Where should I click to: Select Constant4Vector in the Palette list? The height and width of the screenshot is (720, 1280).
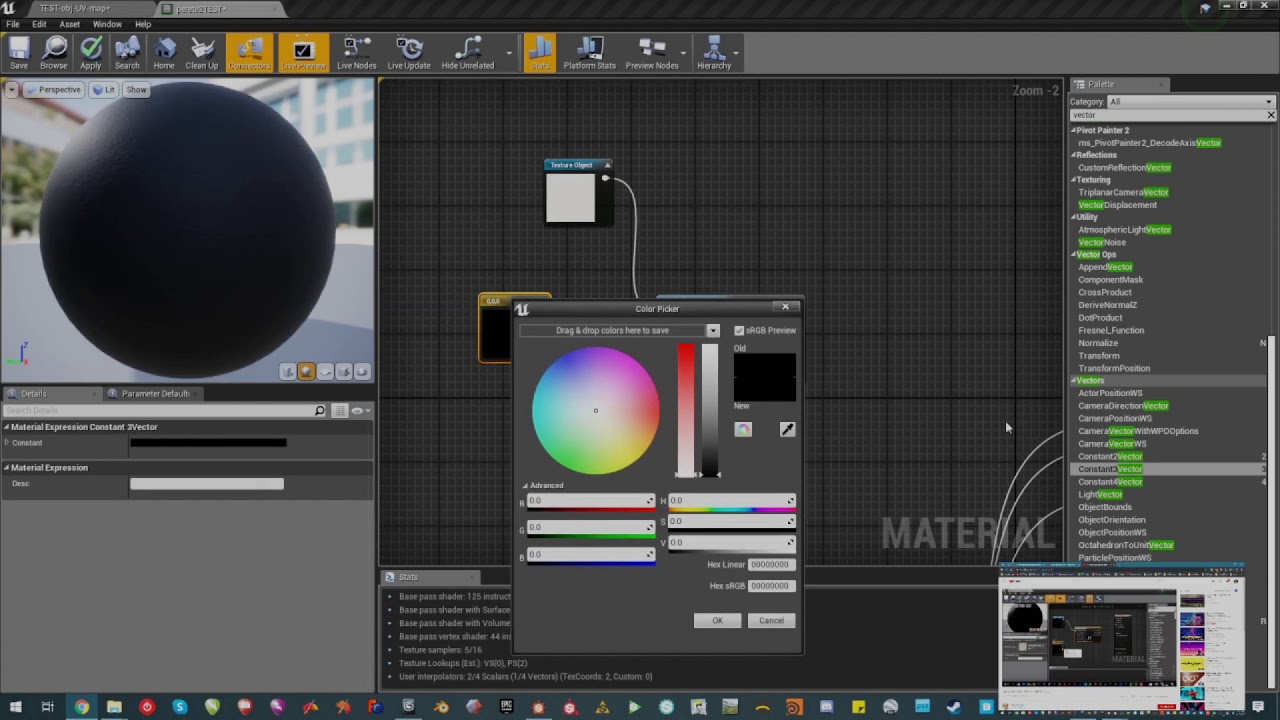tap(1110, 482)
